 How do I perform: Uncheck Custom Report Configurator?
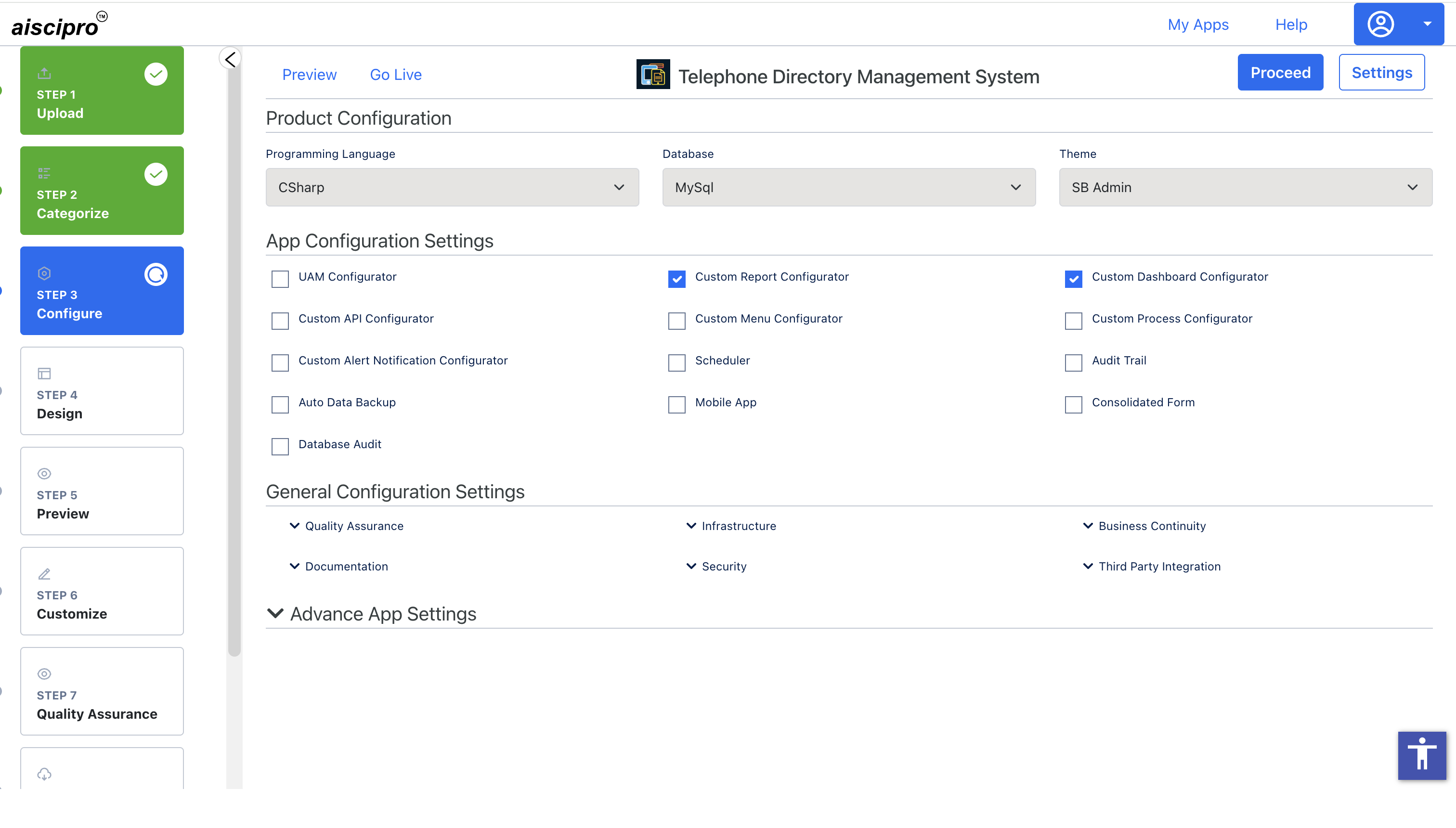677,279
